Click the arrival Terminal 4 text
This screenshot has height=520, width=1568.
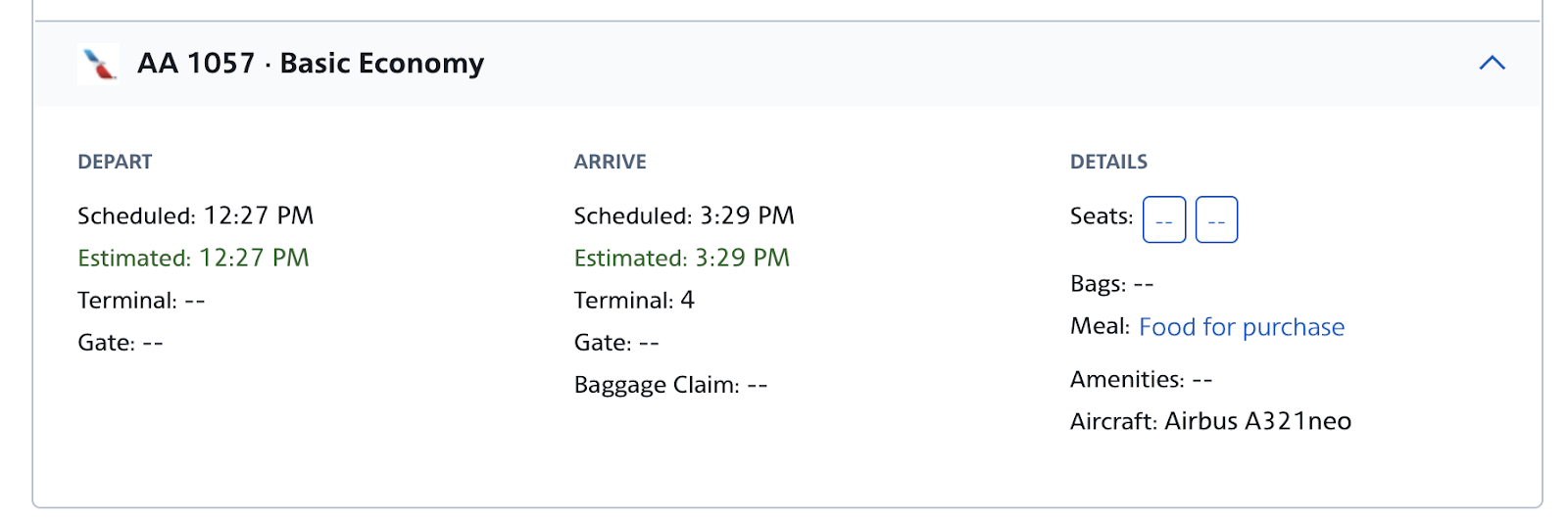pos(634,300)
